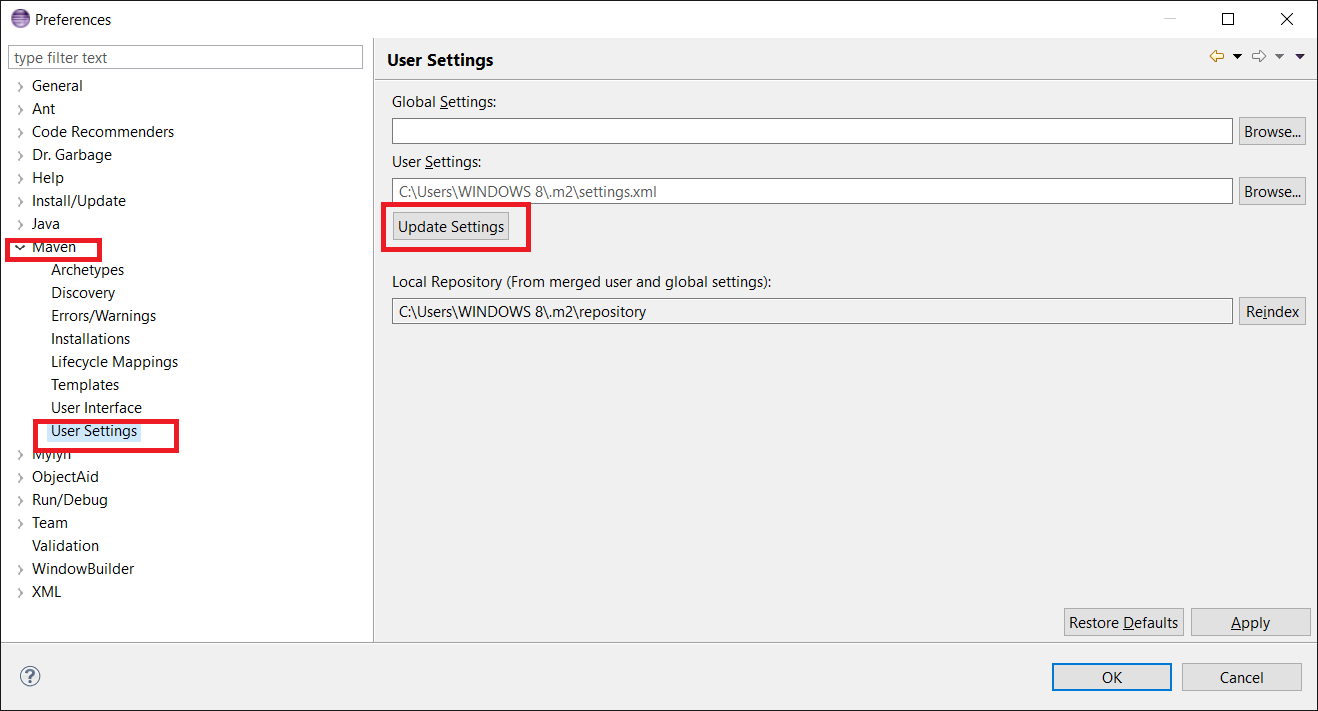Browse for User Settings file
Image resolution: width=1318 pixels, height=711 pixels.
[1272, 191]
